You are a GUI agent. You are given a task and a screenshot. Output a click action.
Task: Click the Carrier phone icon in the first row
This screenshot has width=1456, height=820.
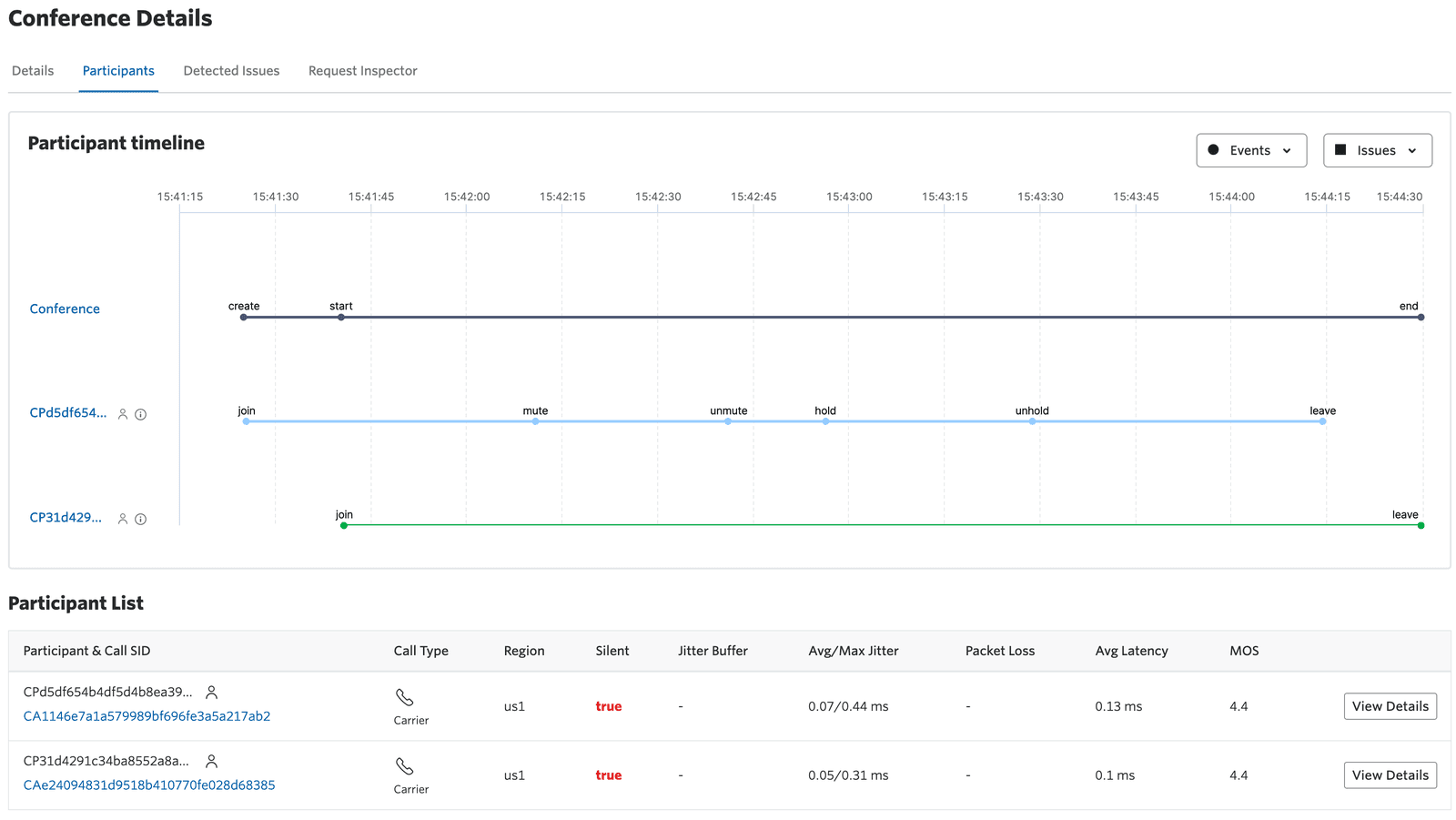[406, 696]
